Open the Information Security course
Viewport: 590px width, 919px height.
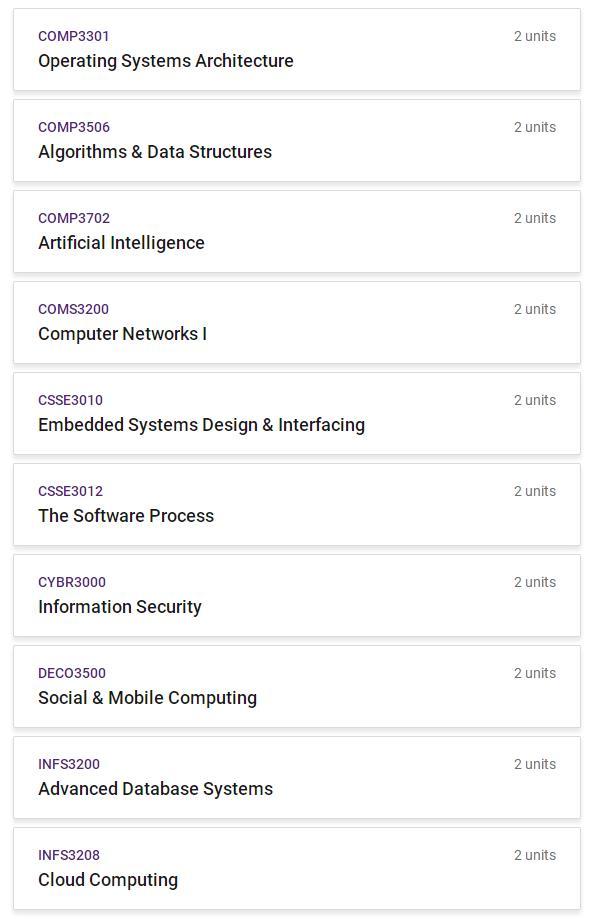pyautogui.click(x=296, y=595)
